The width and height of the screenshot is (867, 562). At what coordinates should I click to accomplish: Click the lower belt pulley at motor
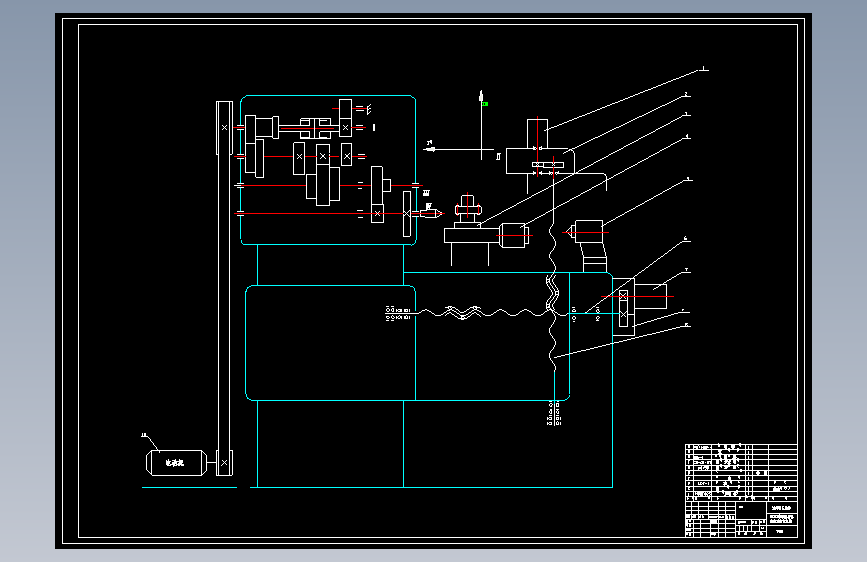click(224, 463)
